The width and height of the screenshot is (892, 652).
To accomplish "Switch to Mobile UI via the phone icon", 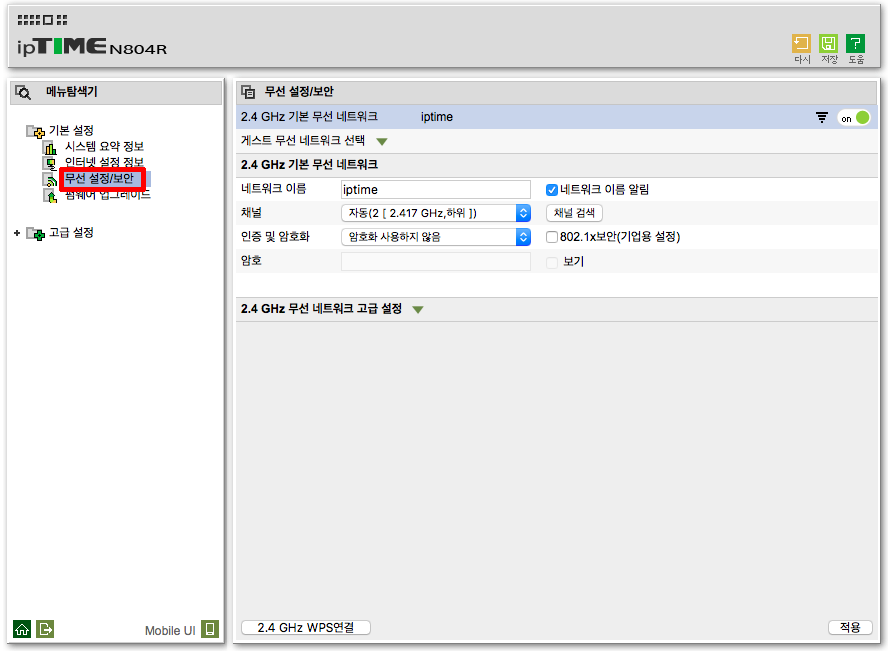I will tap(210, 629).
